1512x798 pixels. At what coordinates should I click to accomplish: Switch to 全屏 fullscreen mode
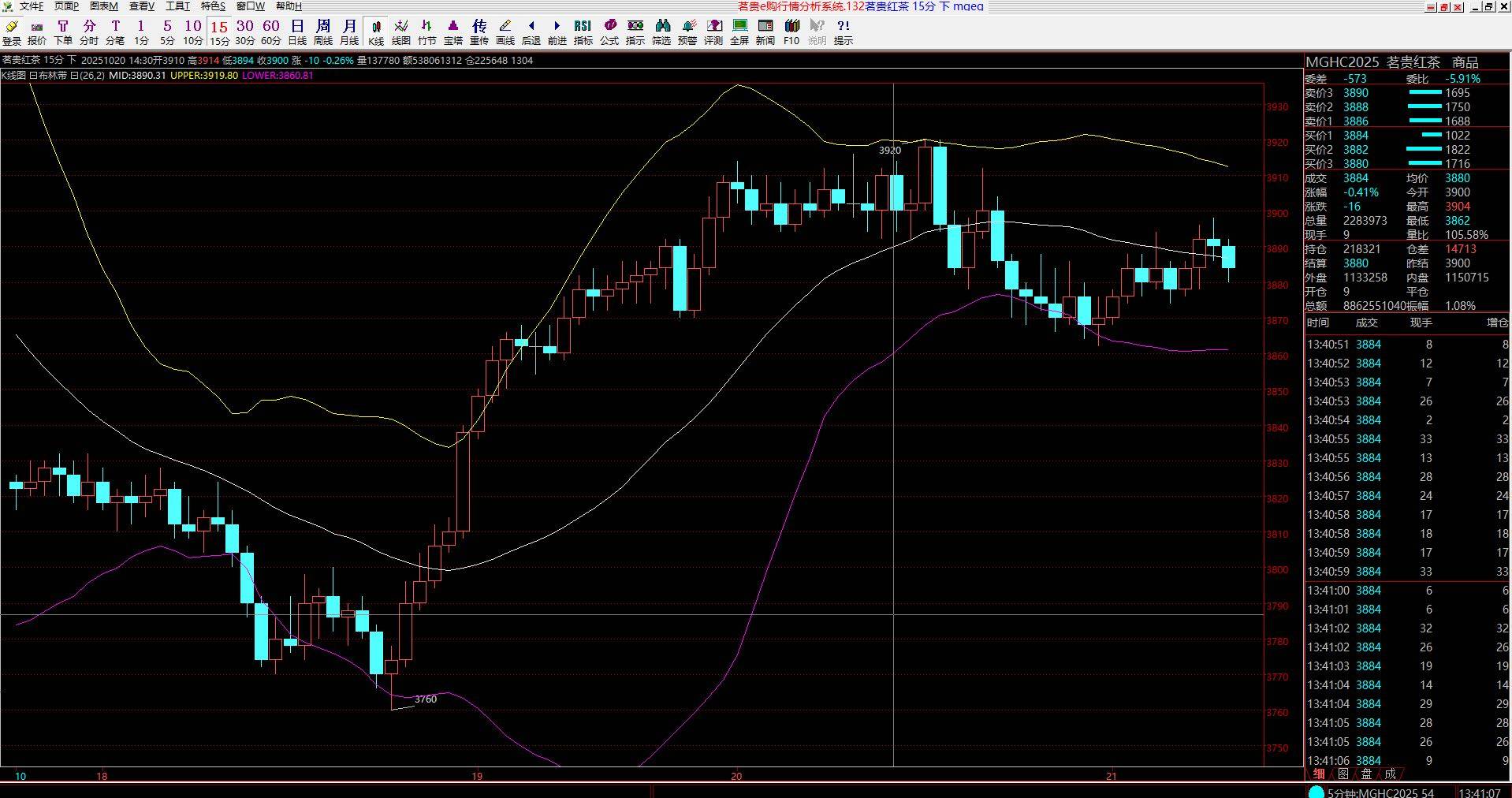(739, 32)
